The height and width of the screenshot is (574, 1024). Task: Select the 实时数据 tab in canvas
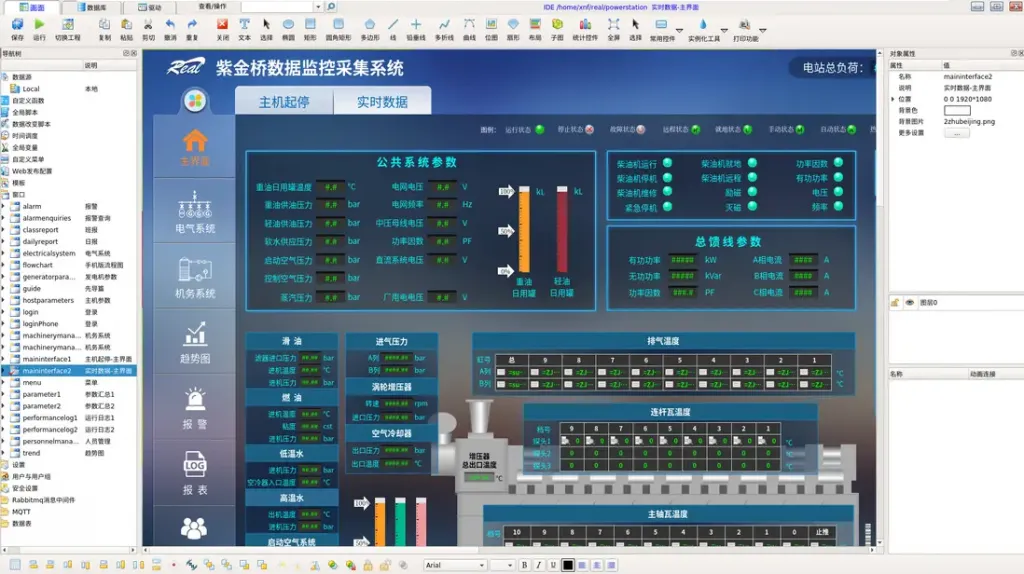(x=382, y=102)
